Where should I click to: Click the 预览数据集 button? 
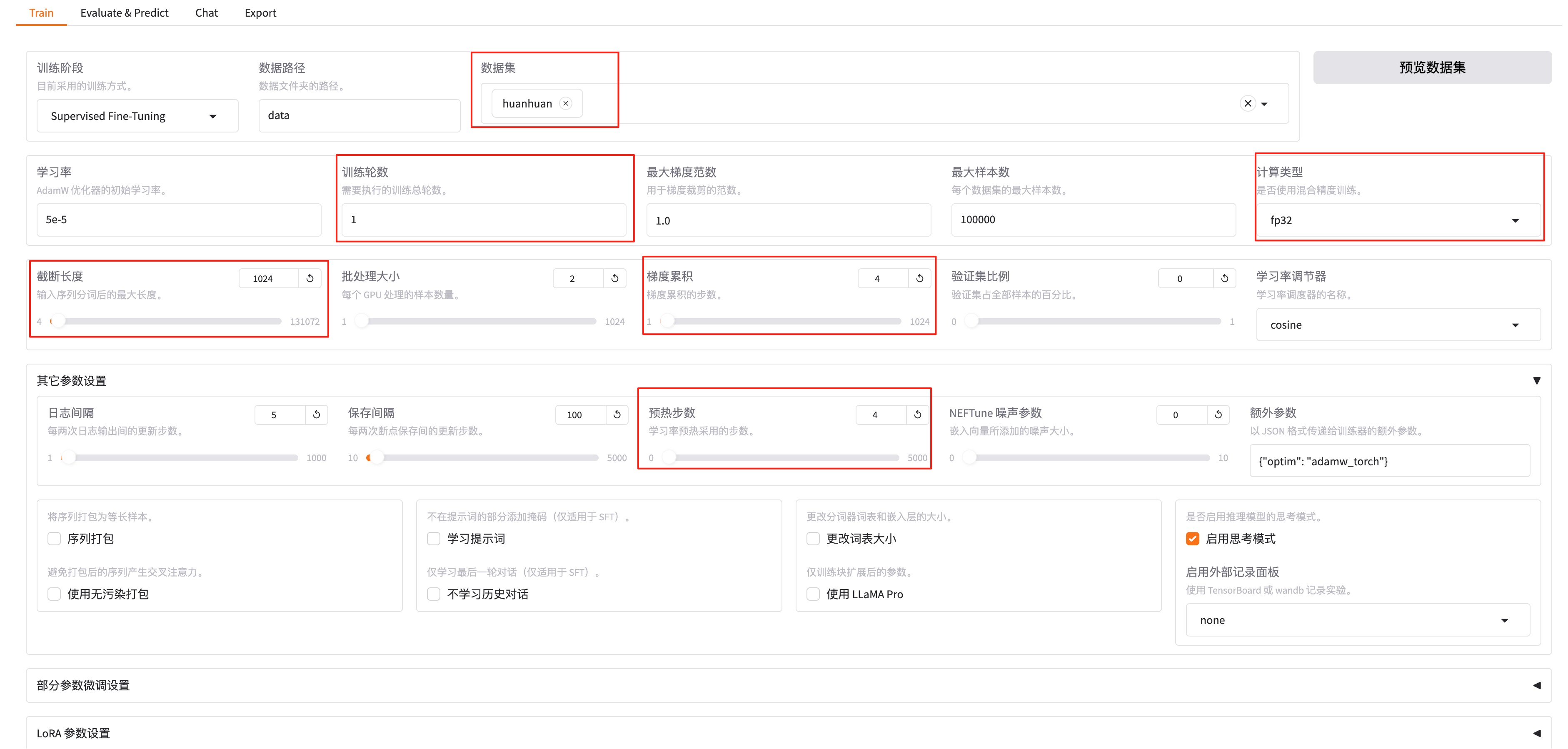[1432, 67]
